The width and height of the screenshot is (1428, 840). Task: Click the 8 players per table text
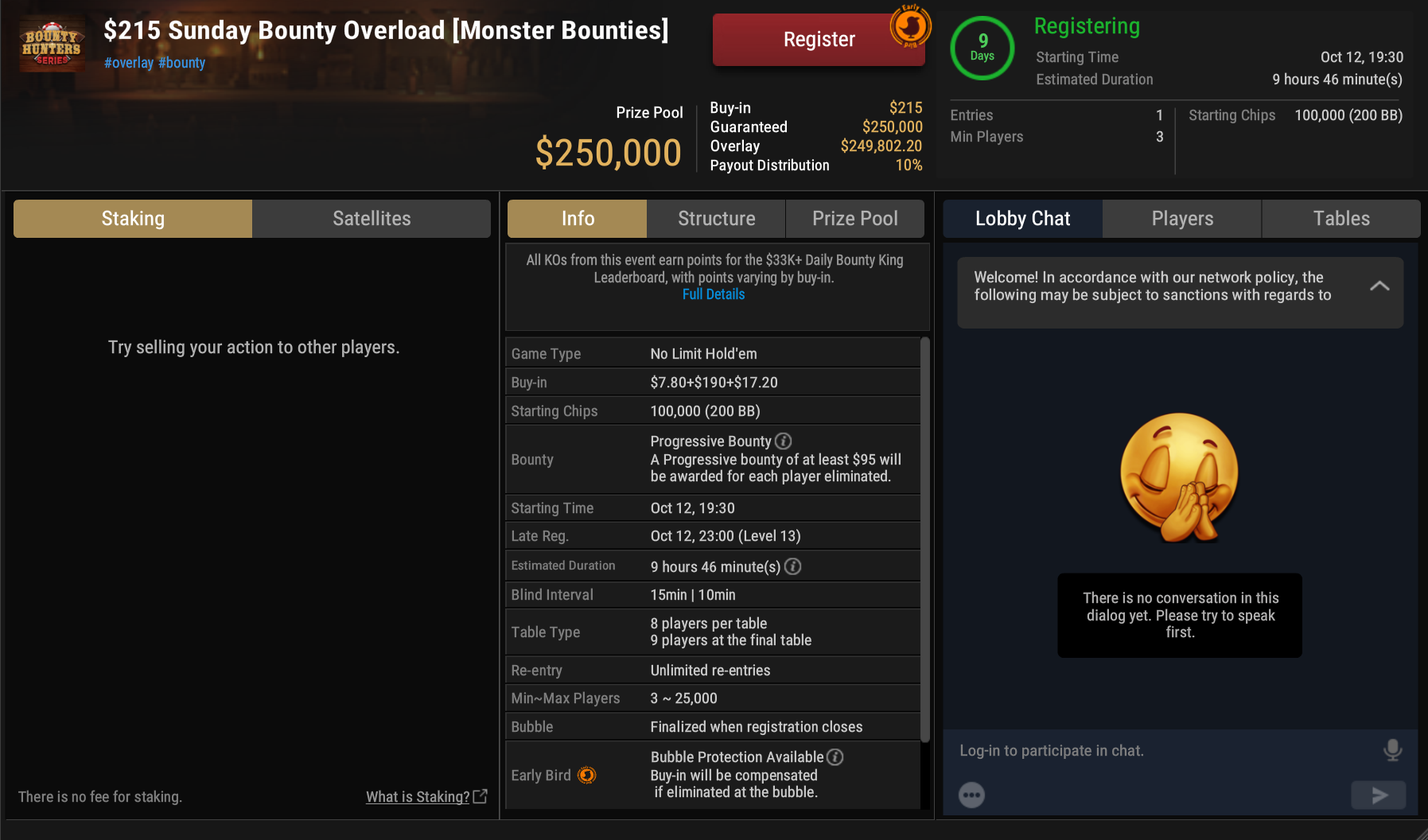pyautogui.click(x=709, y=624)
